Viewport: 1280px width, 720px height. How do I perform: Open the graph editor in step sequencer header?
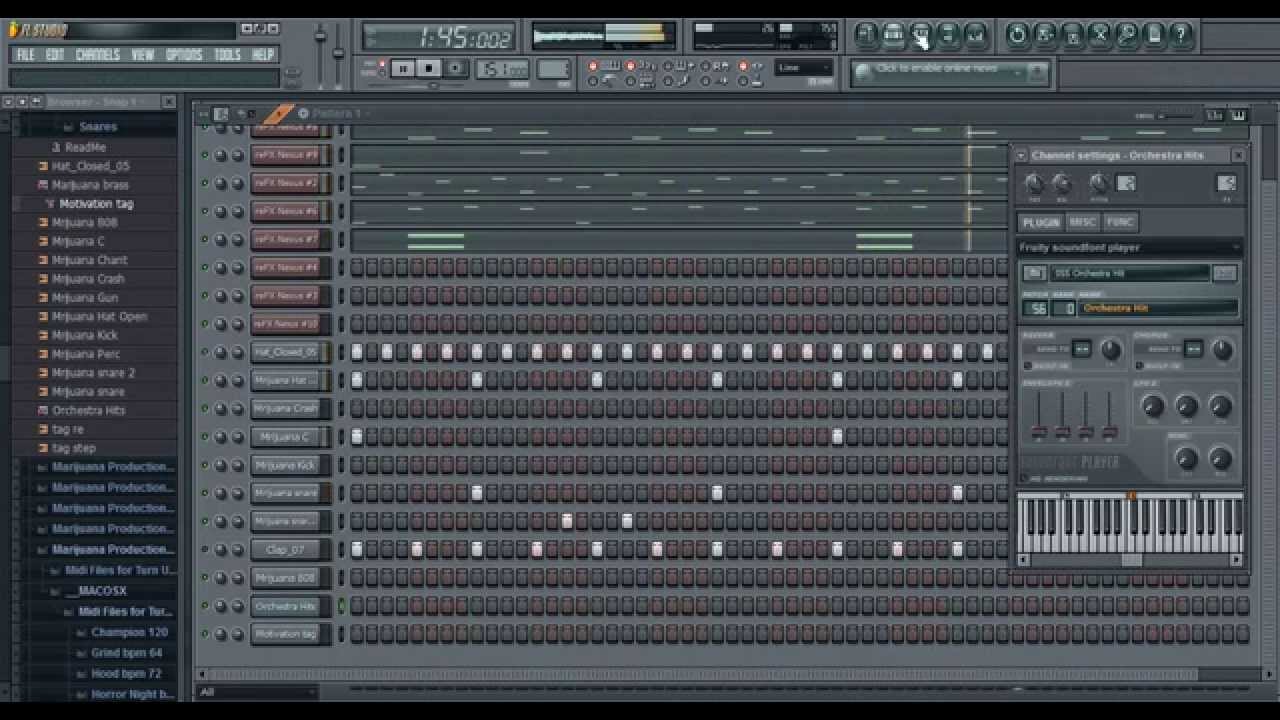[1214, 115]
